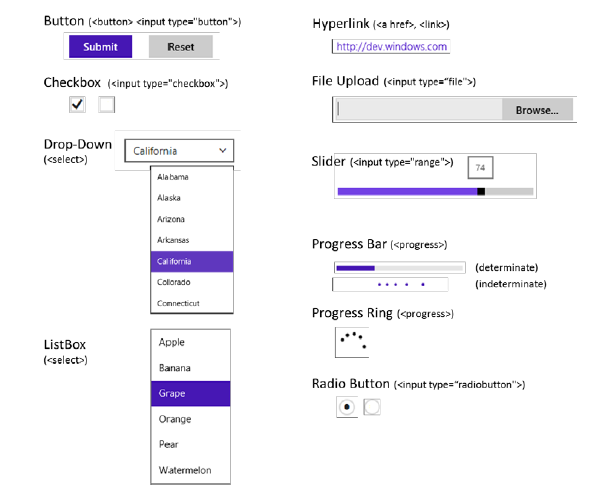Click the purple Submit button
Image resolution: width=616 pixels, height=489 pixels.
[x=101, y=47]
